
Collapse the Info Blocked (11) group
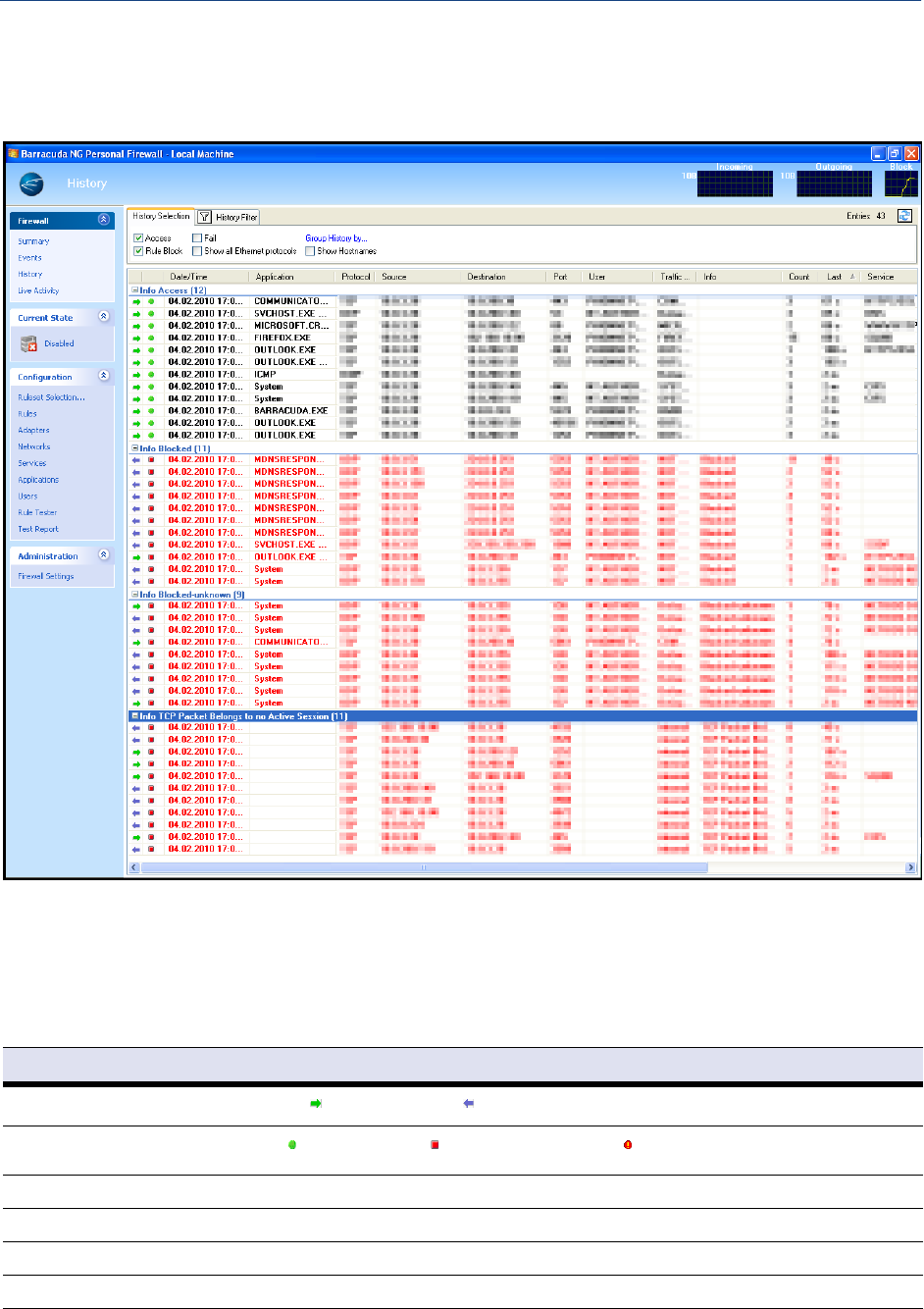click(134, 448)
